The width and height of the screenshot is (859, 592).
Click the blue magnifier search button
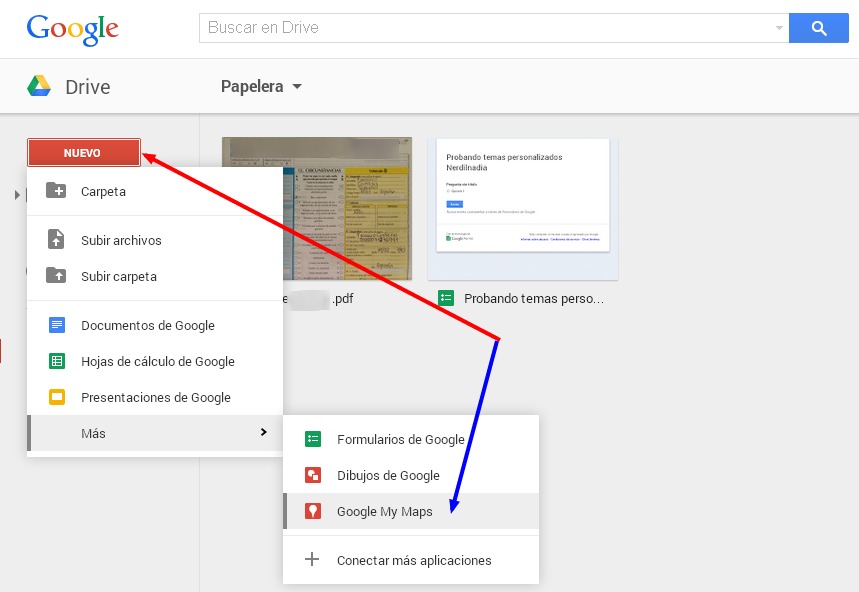click(x=818, y=28)
